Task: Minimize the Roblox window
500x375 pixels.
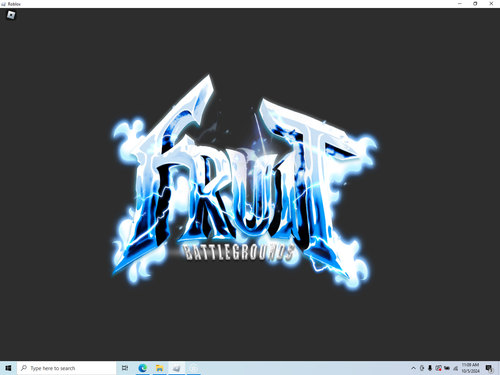Action: point(460,4)
